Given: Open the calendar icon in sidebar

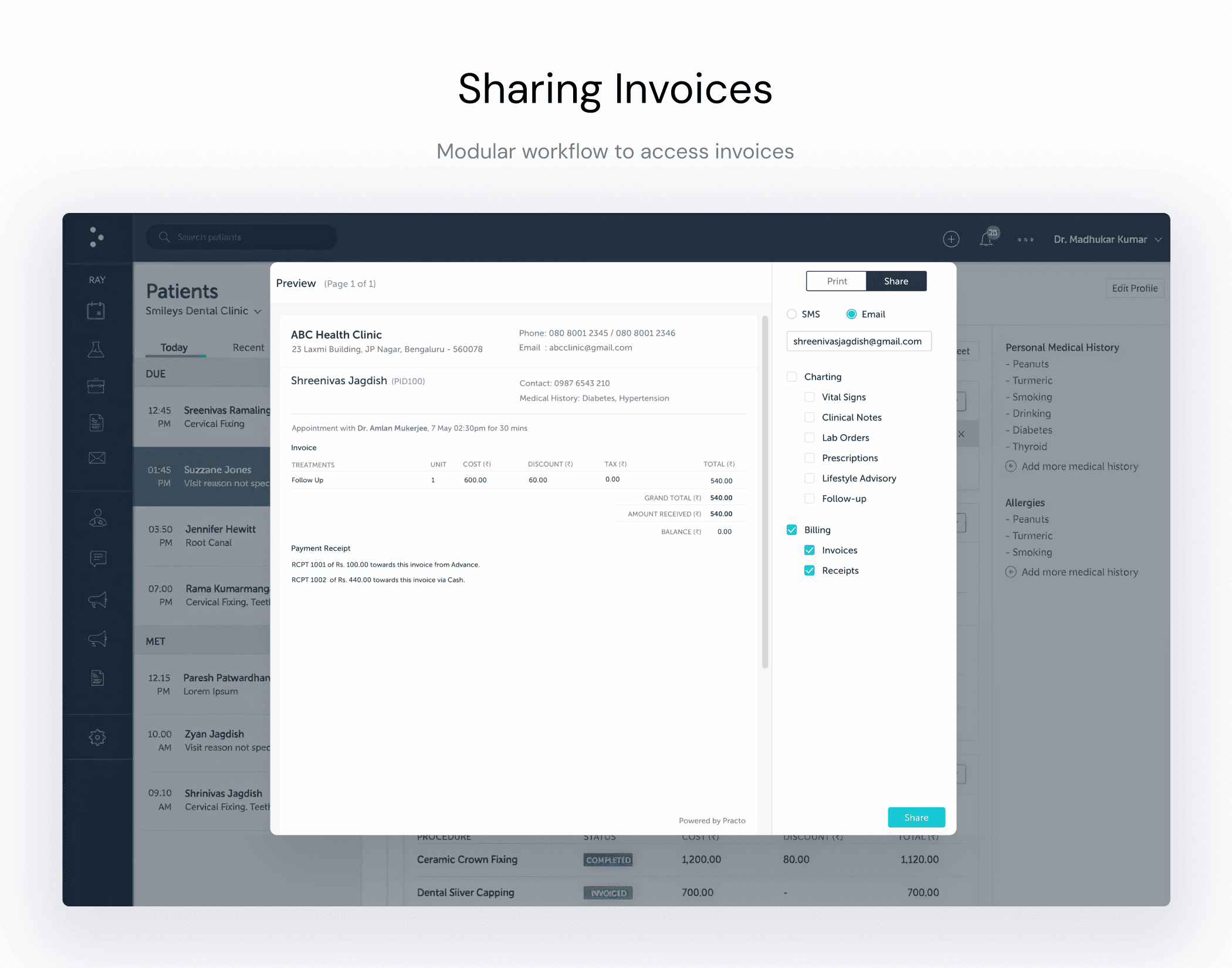Looking at the screenshot, I should pos(97,311).
